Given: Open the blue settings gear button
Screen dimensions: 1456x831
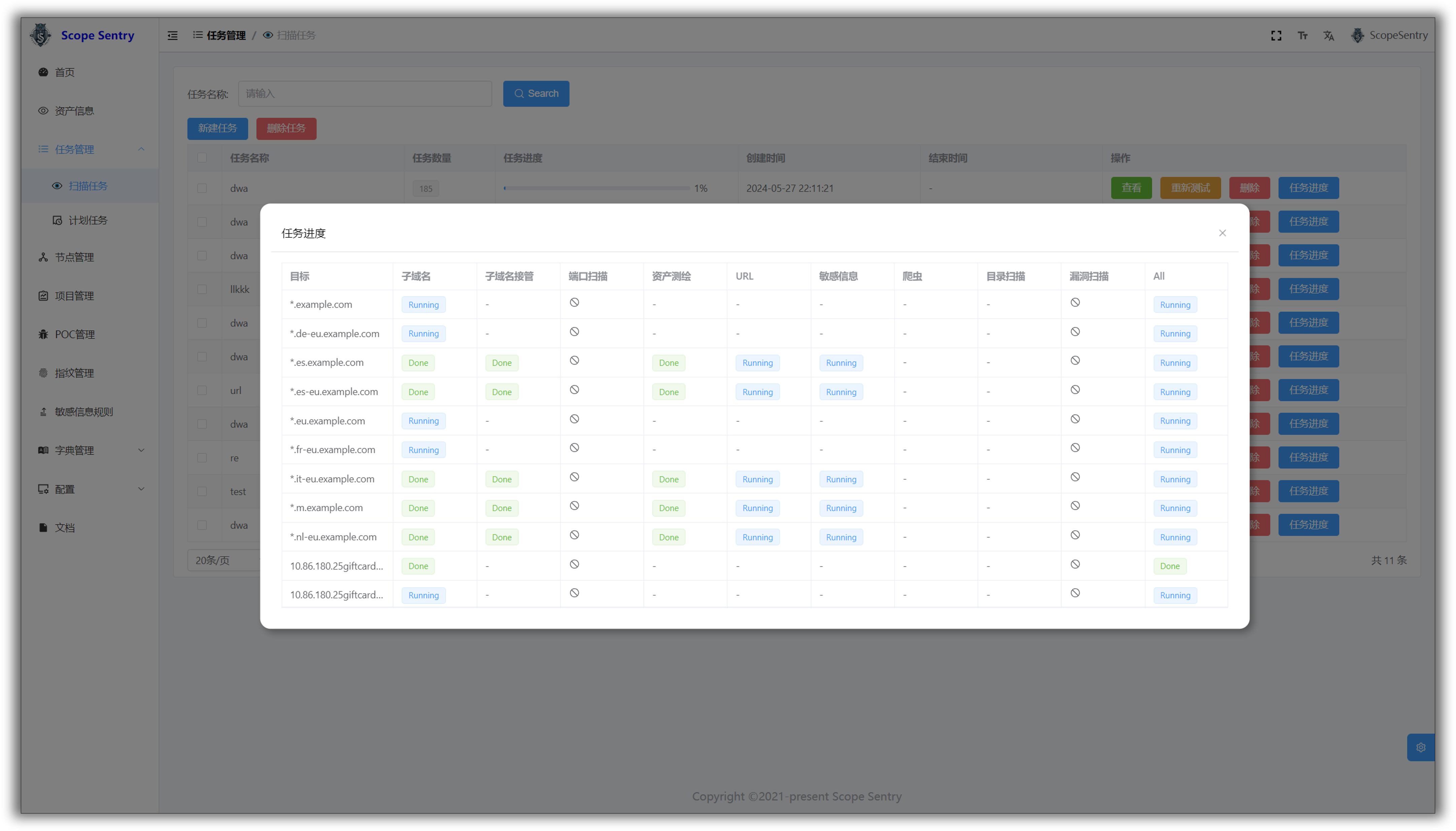Looking at the screenshot, I should pos(1421,747).
